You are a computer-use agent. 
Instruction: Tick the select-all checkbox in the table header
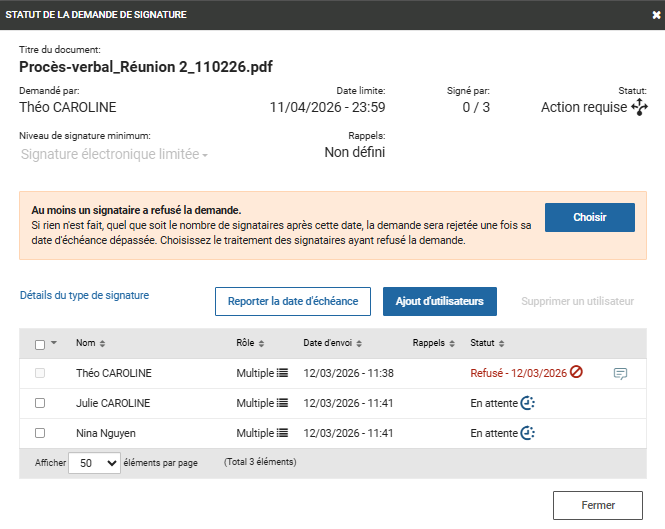[x=40, y=344]
